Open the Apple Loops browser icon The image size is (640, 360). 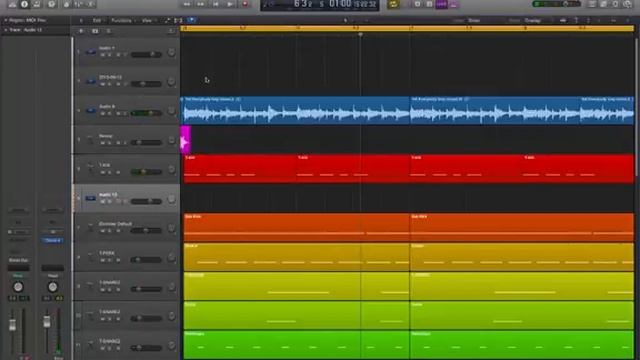(x=616, y=4)
